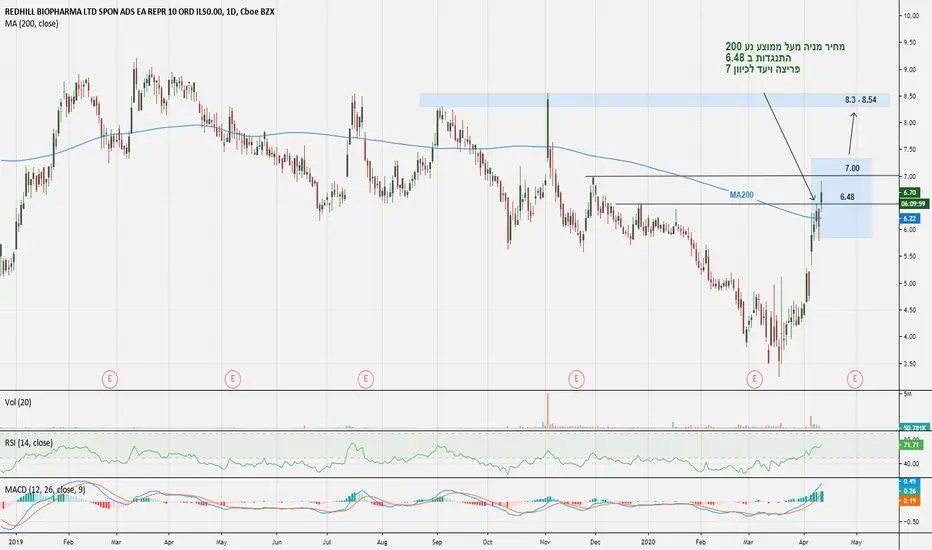The image size is (932, 550).
Task: Open the upcoming earnings E marker at May 2020
Action: 855,379
